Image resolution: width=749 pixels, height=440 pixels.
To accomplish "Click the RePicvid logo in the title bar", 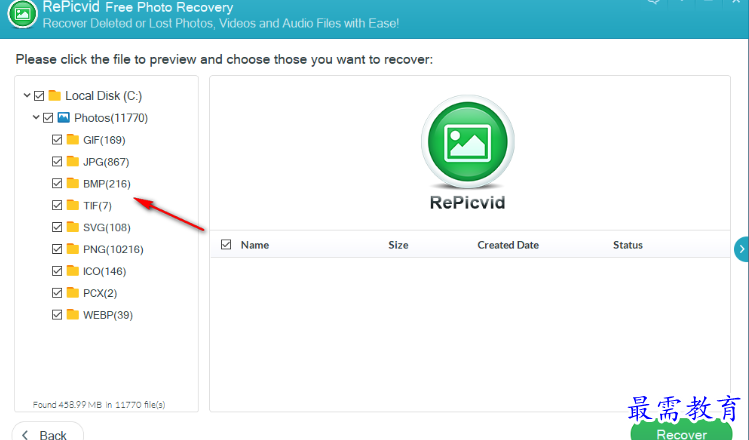I will pyautogui.click(x=22, y=13).
